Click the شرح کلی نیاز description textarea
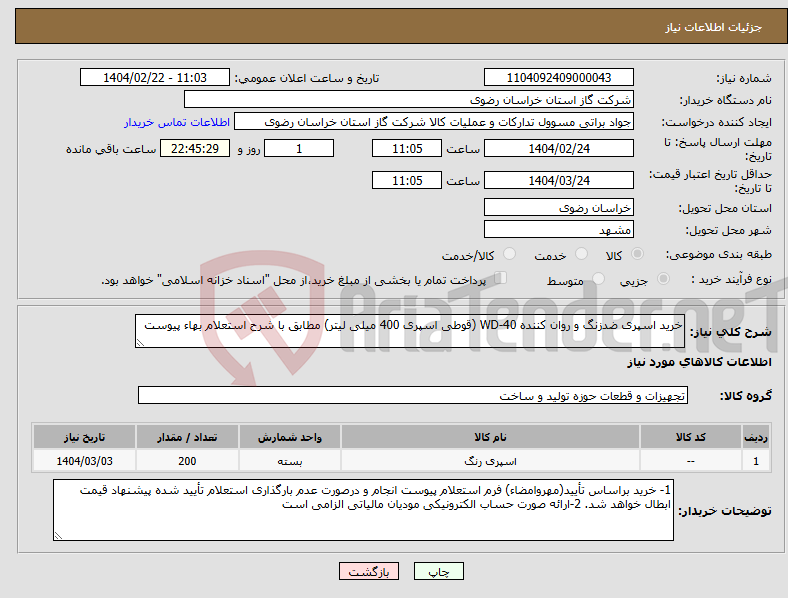The image size is (788, 598). (410, 331)
